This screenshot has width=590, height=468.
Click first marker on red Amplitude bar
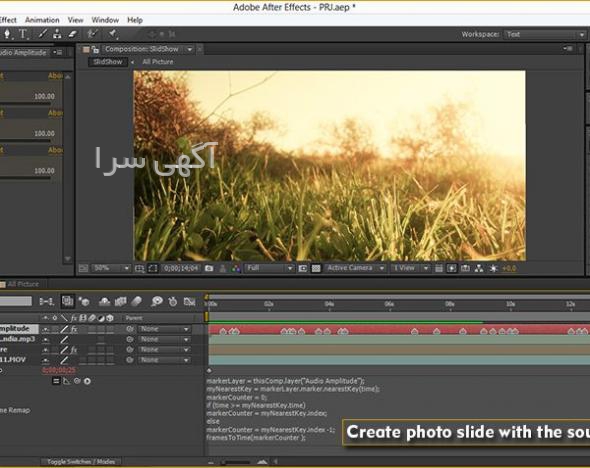pyautogui.click(x=223, y=331)
